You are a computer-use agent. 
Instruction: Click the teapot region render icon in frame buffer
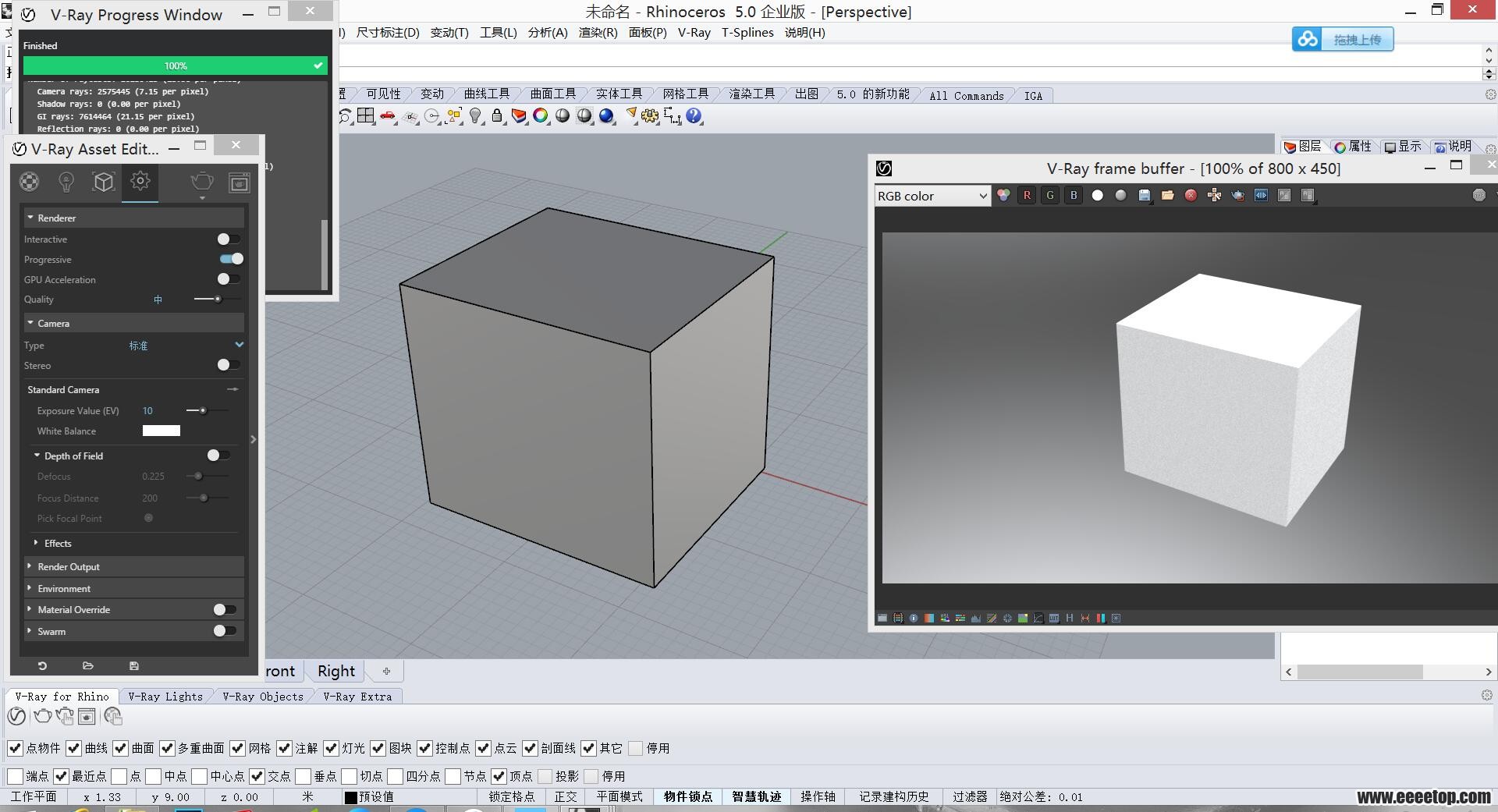click(1238, 196)
